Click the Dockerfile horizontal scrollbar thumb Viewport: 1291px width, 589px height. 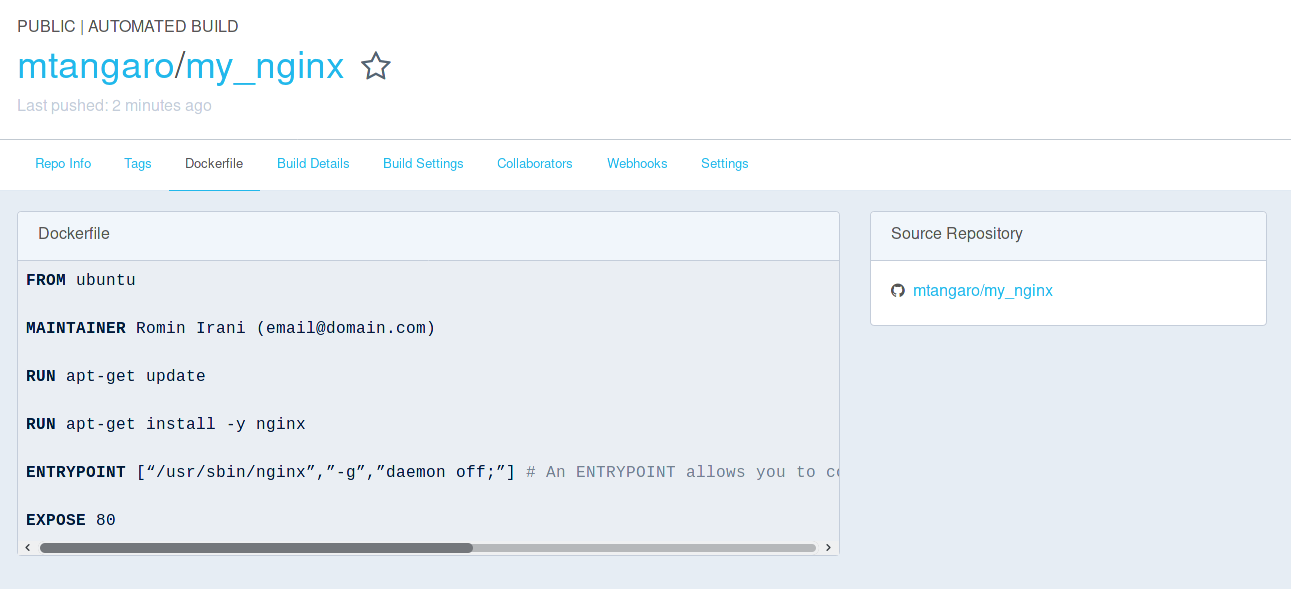(x=256, y=548)
